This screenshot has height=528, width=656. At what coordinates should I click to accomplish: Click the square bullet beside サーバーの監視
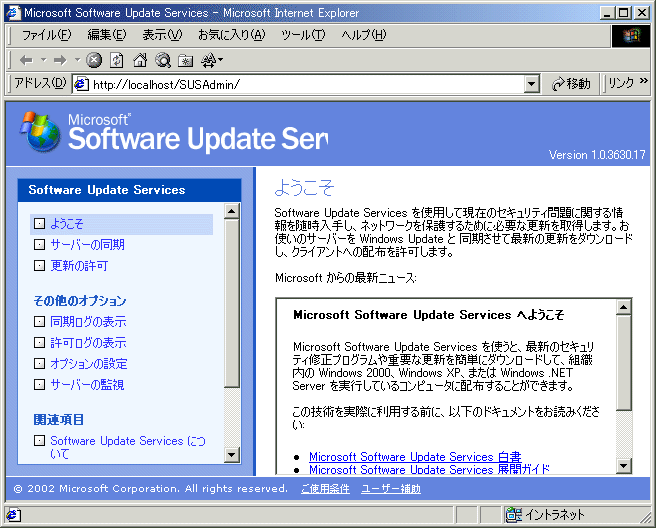click(x=39, y=384)
